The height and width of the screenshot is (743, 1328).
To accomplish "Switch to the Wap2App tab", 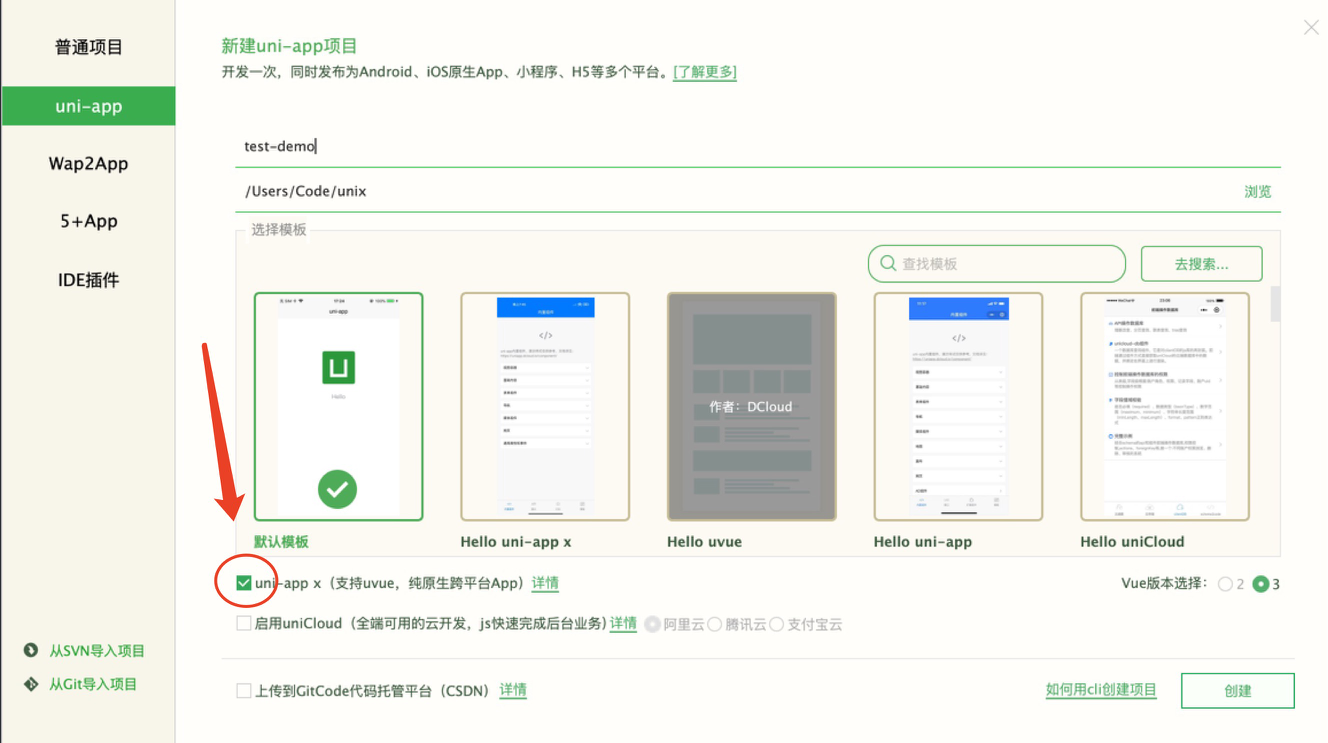I will (x=88, y=164).
